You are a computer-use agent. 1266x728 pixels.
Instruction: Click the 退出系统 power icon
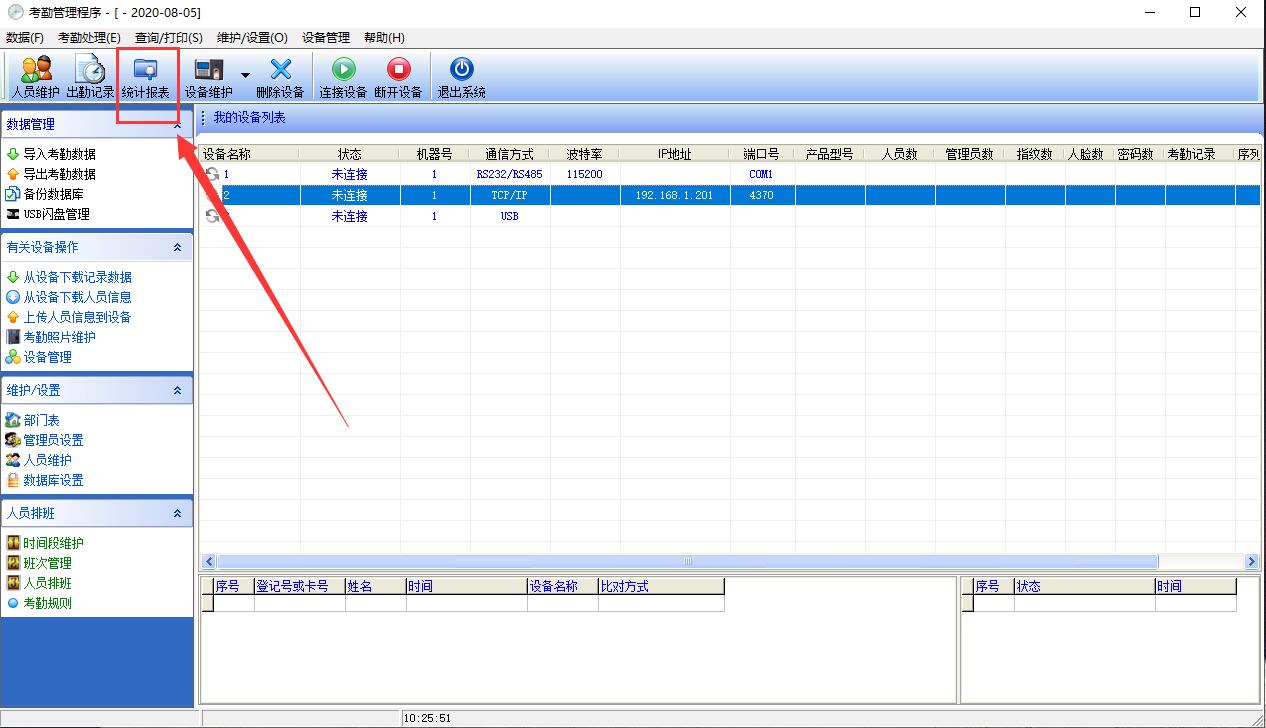461,76
